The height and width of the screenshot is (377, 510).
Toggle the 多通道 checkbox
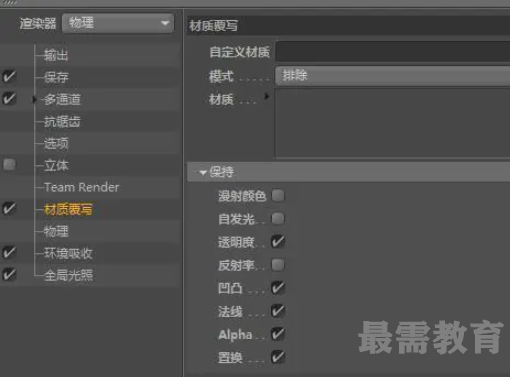click(9, 99)
